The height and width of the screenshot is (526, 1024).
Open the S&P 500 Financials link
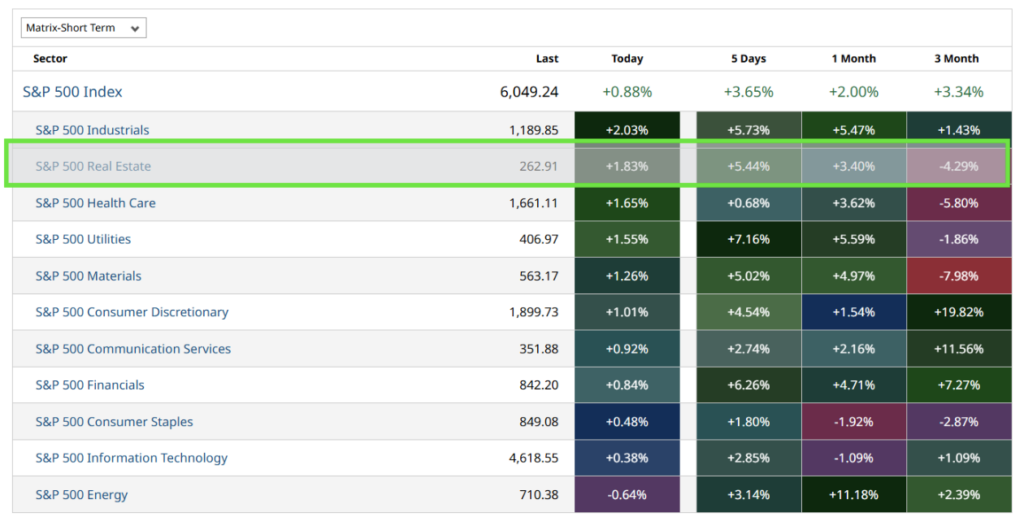pyautogui.click(x=89, y=385)
